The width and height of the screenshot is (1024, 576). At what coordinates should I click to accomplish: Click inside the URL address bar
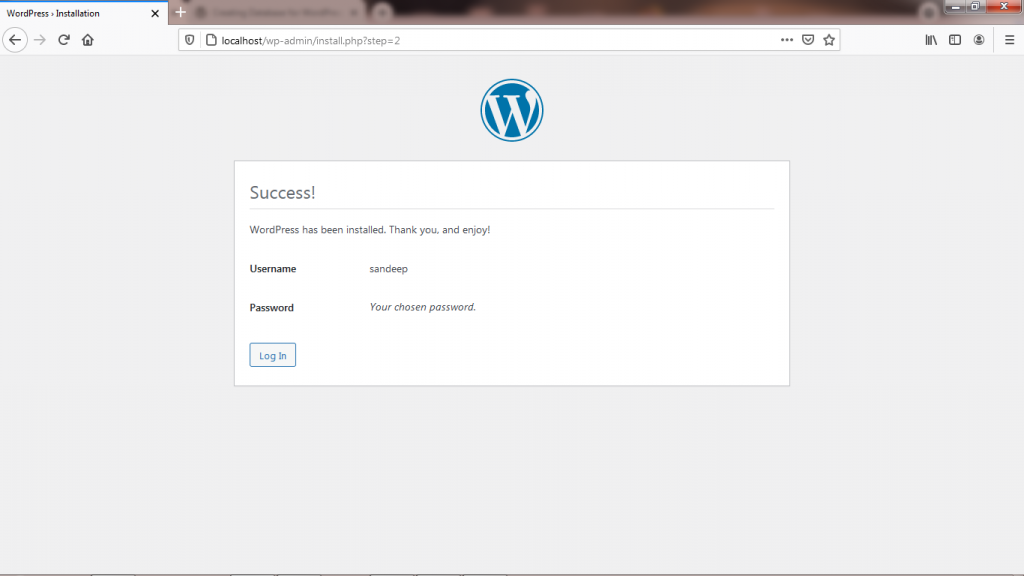point(480,40)
